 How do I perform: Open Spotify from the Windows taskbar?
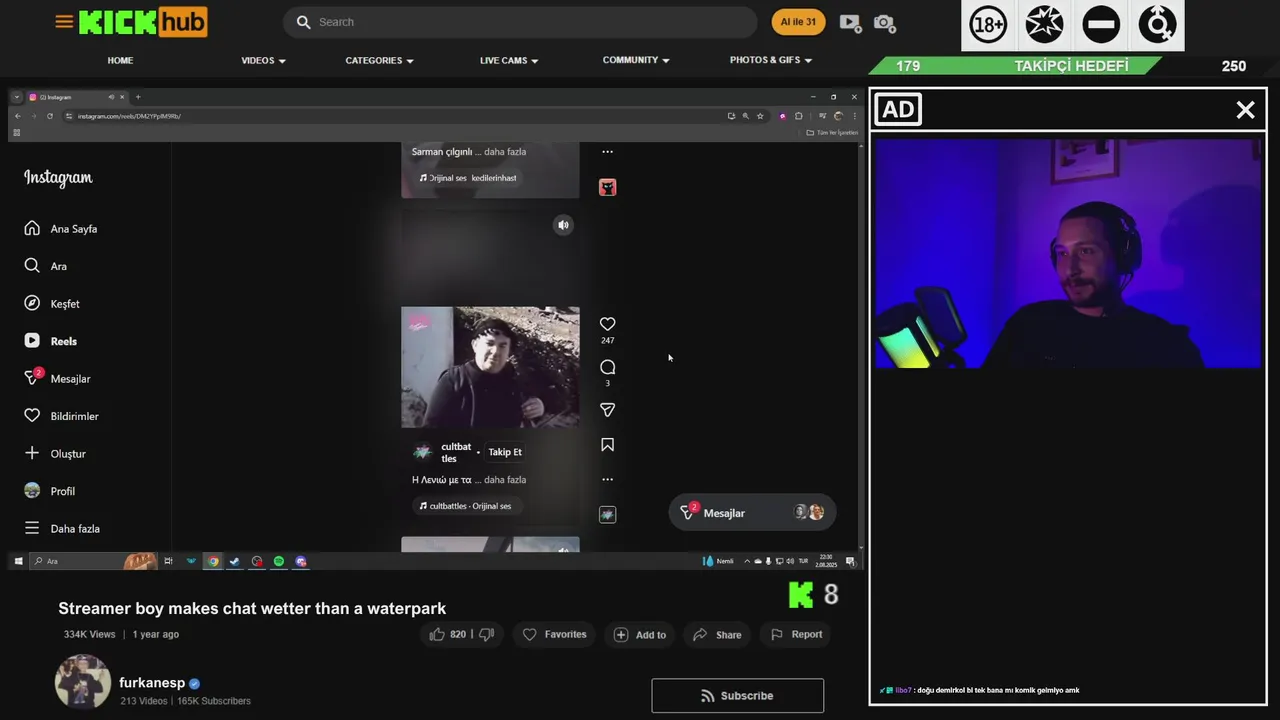coord(279,561)
